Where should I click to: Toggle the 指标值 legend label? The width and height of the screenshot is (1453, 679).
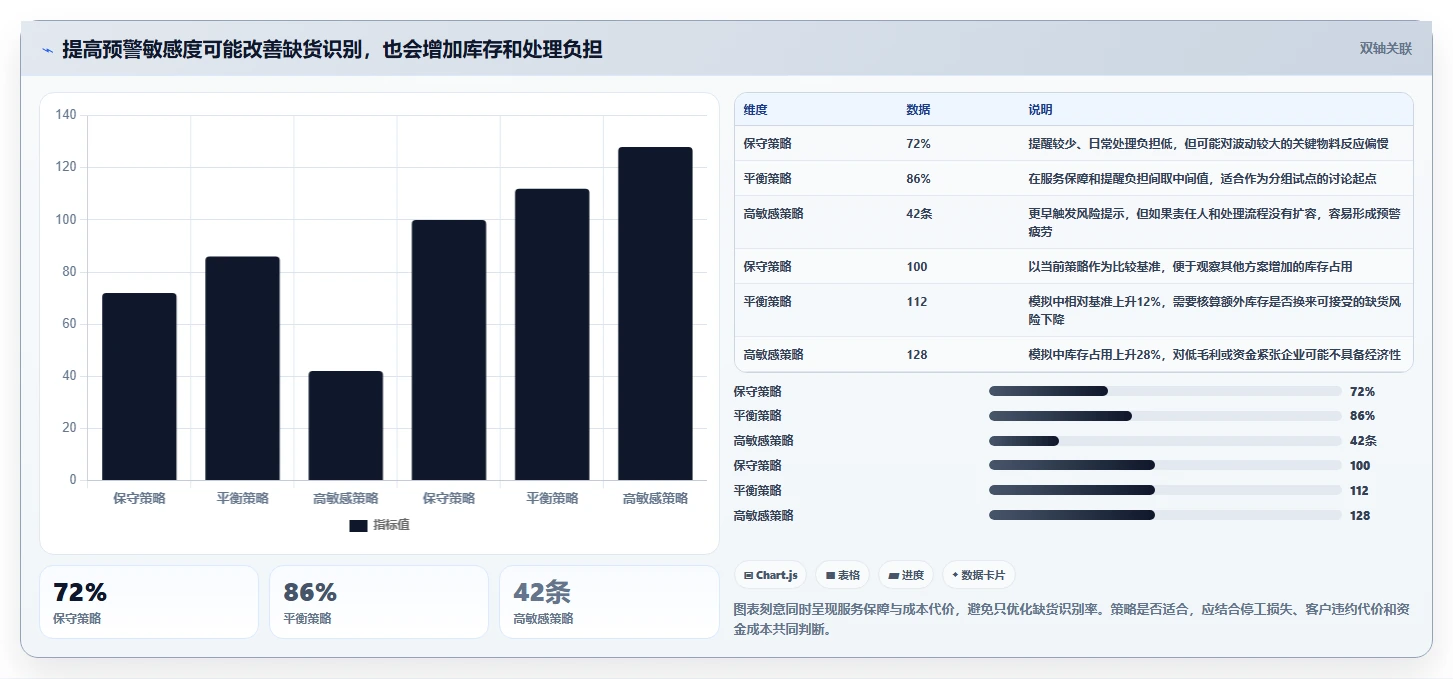click(x=391, y=525)
